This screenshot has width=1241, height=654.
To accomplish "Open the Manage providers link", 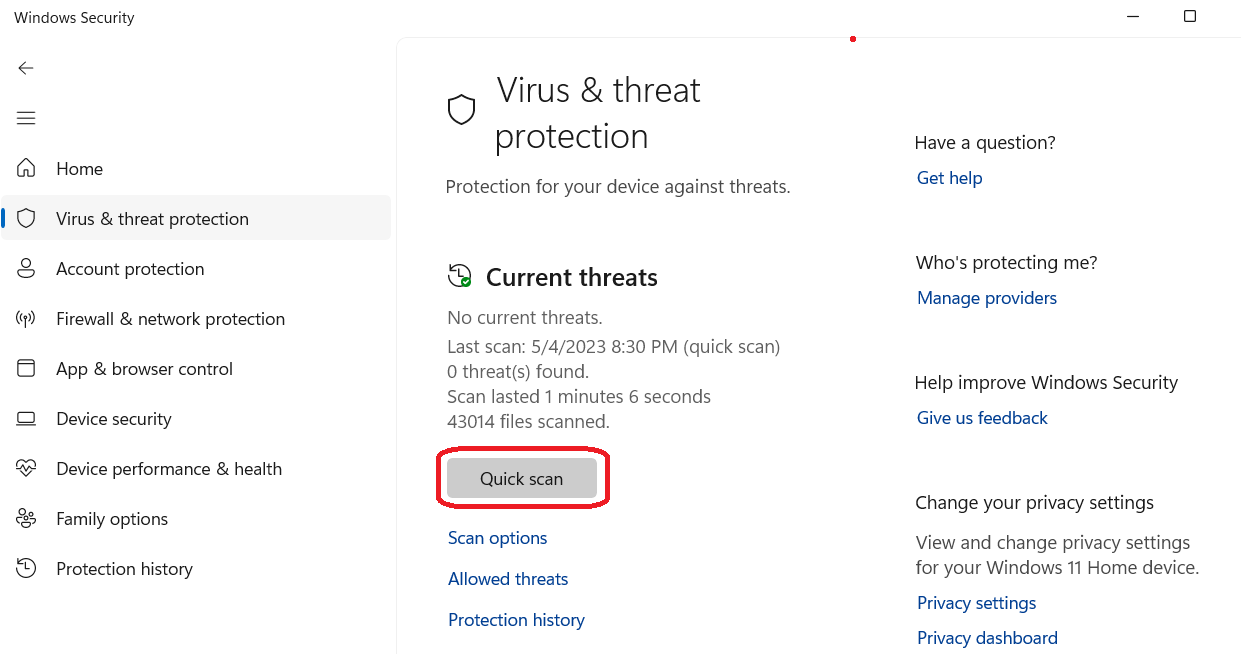I will 987,298.
